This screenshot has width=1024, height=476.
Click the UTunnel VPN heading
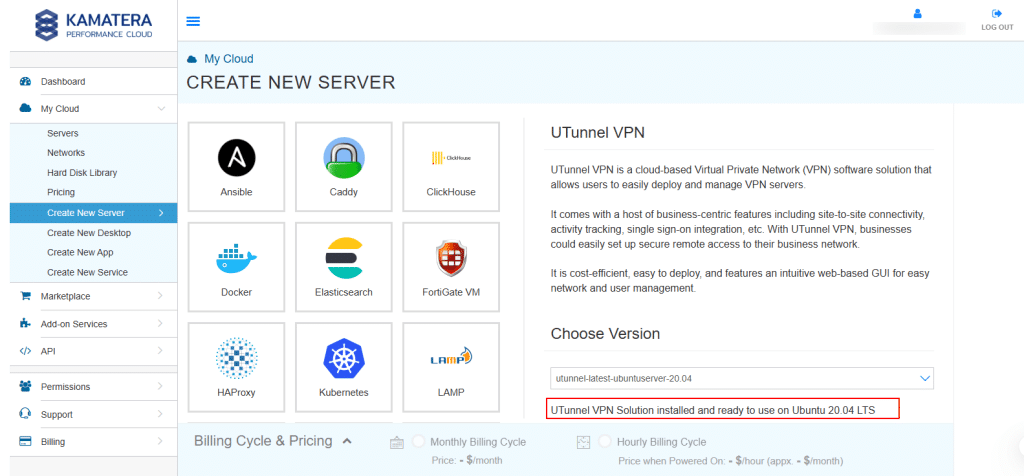point(598,133)
